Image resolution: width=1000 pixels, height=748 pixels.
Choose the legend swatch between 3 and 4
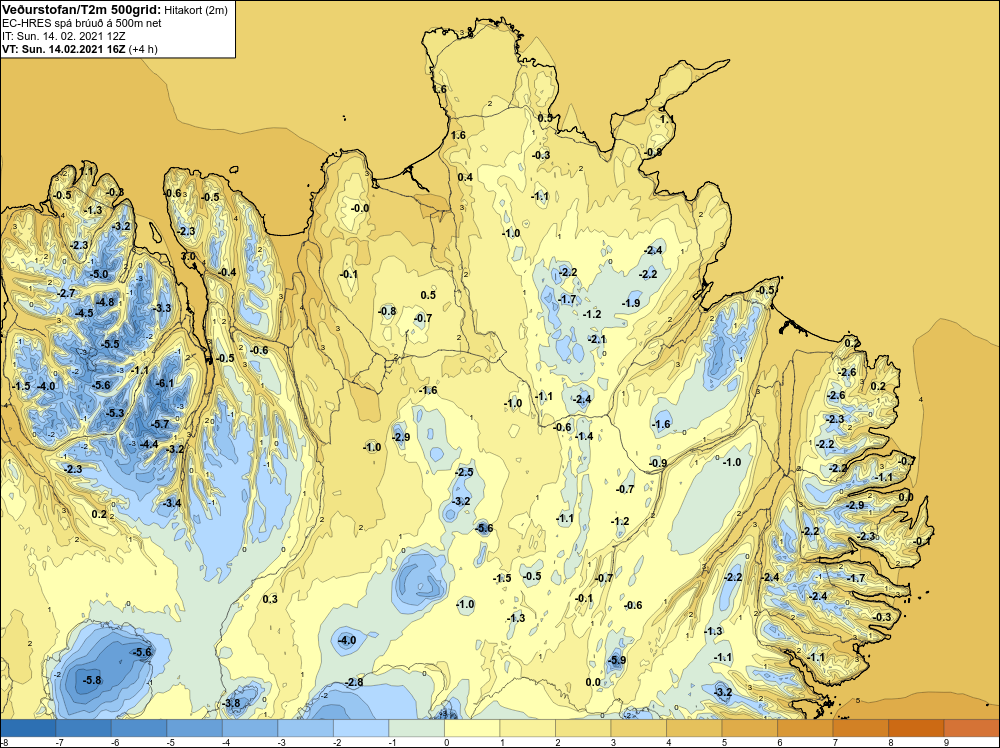[638, 728]
